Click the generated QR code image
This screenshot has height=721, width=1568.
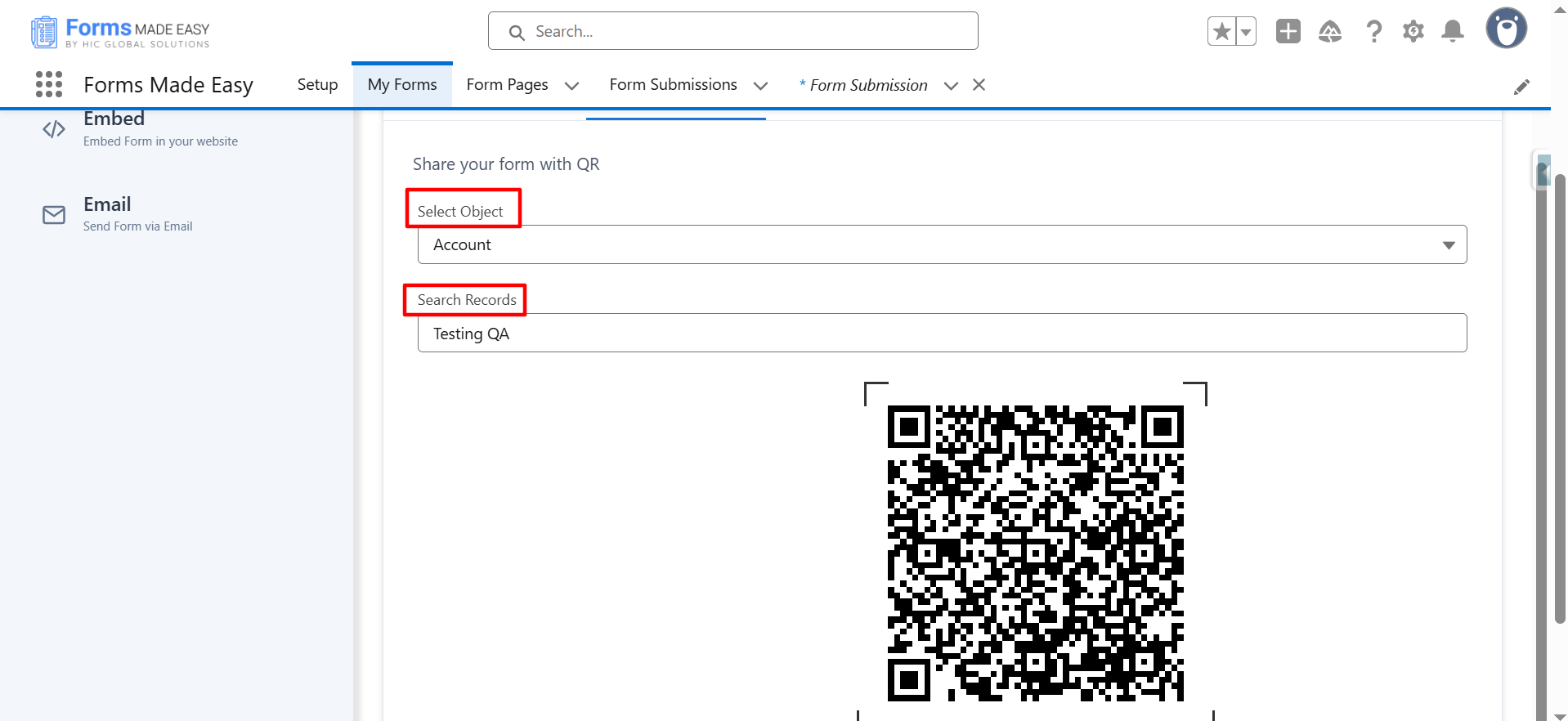(1036, 553)
